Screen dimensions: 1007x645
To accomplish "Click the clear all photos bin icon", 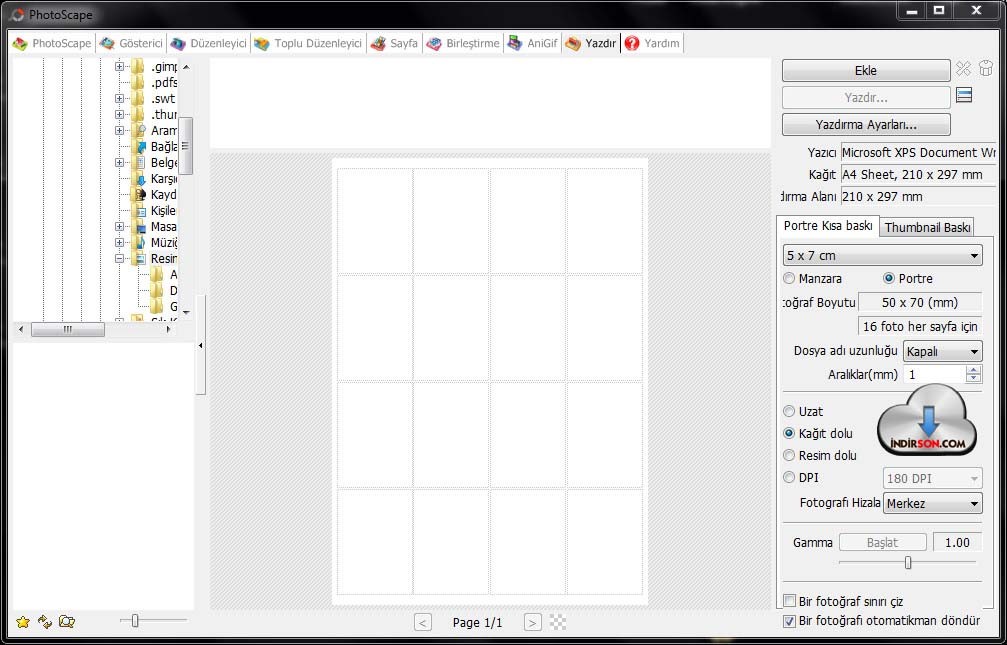I will click(986, 69).
